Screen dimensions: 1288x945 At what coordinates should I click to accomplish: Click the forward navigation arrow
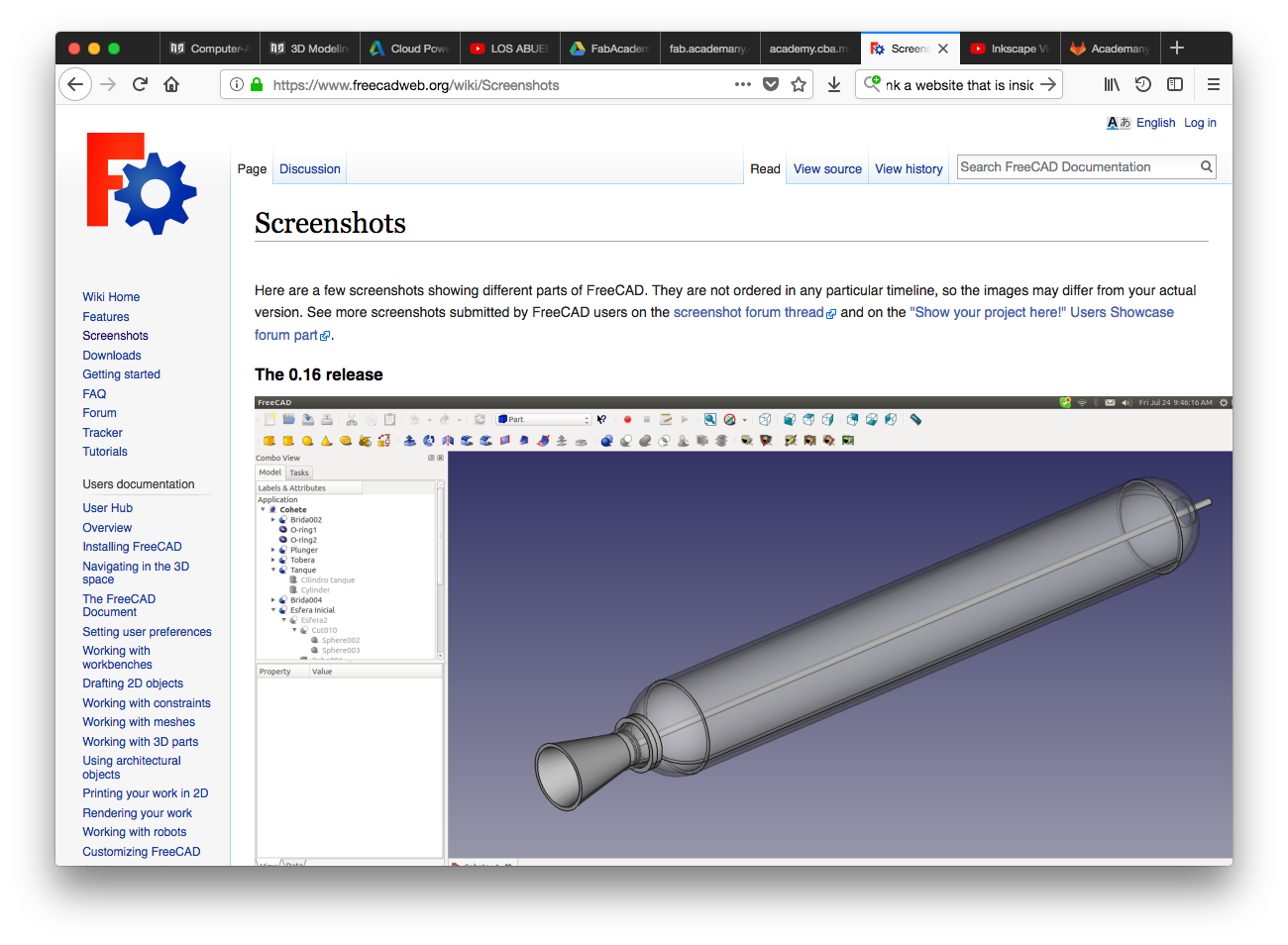(x=108, y=85)
